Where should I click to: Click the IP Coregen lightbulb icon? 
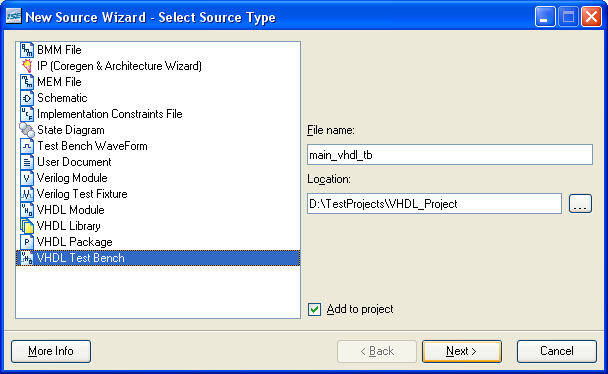[x=27, y=66]
